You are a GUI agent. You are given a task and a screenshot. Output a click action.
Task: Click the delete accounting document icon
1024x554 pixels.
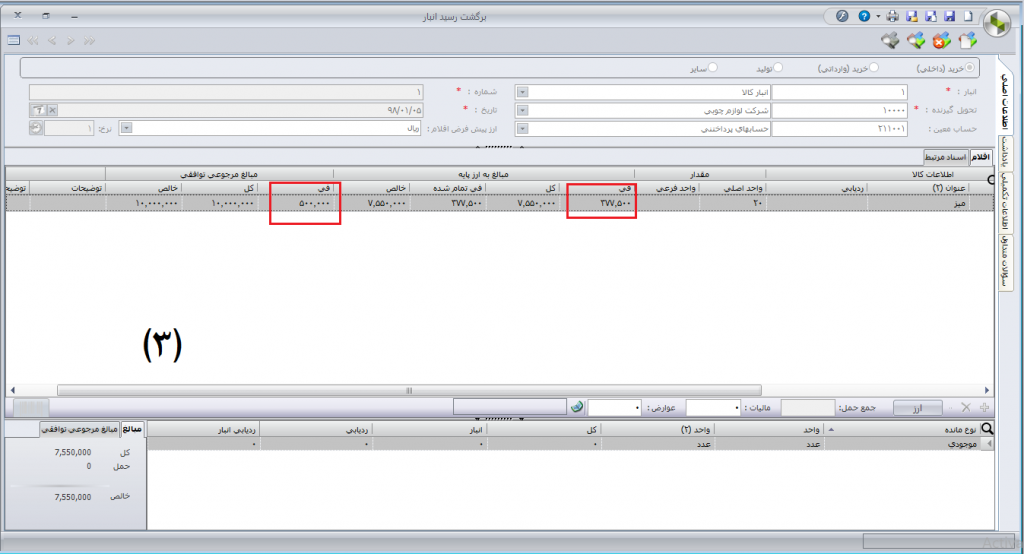coord(942,41)
